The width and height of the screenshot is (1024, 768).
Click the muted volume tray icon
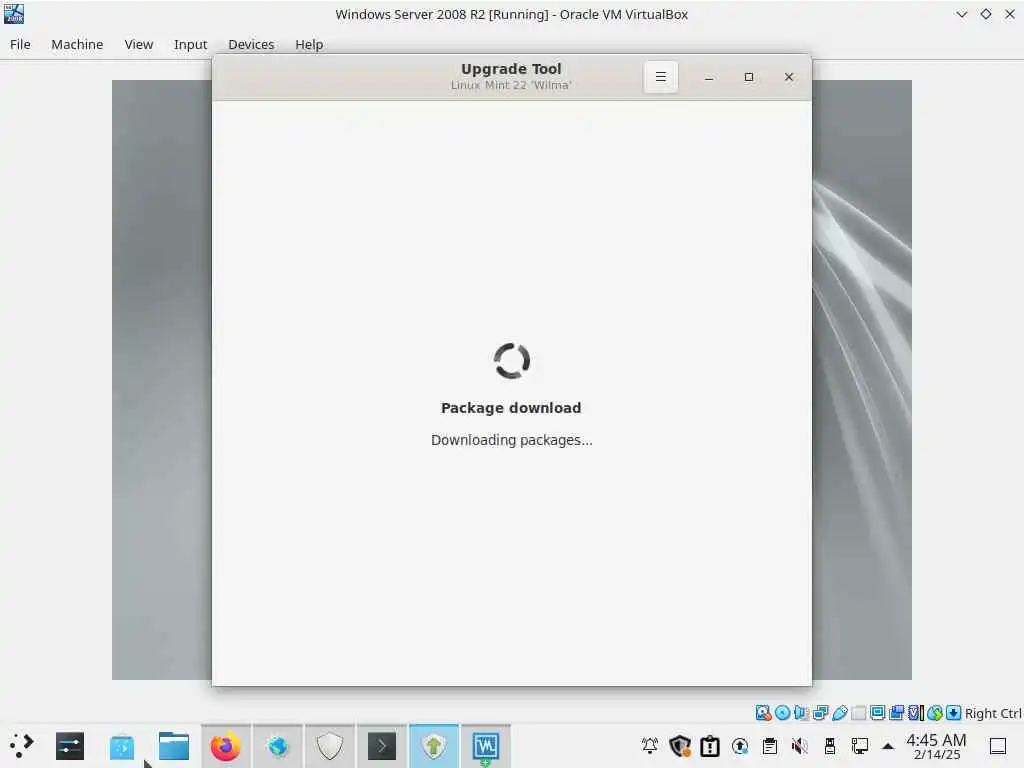[x=799, y=745]
